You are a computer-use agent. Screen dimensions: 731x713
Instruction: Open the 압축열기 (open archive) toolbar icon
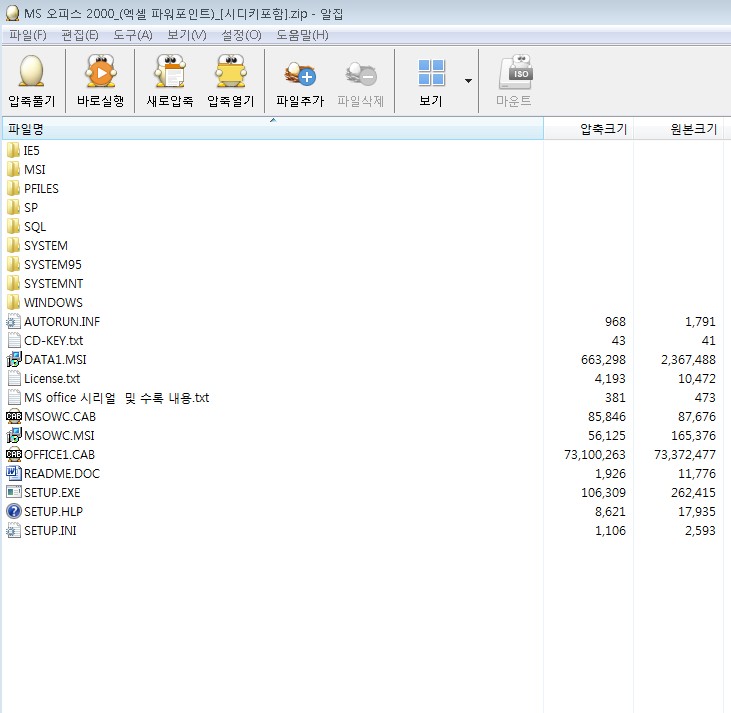[231, 73]
